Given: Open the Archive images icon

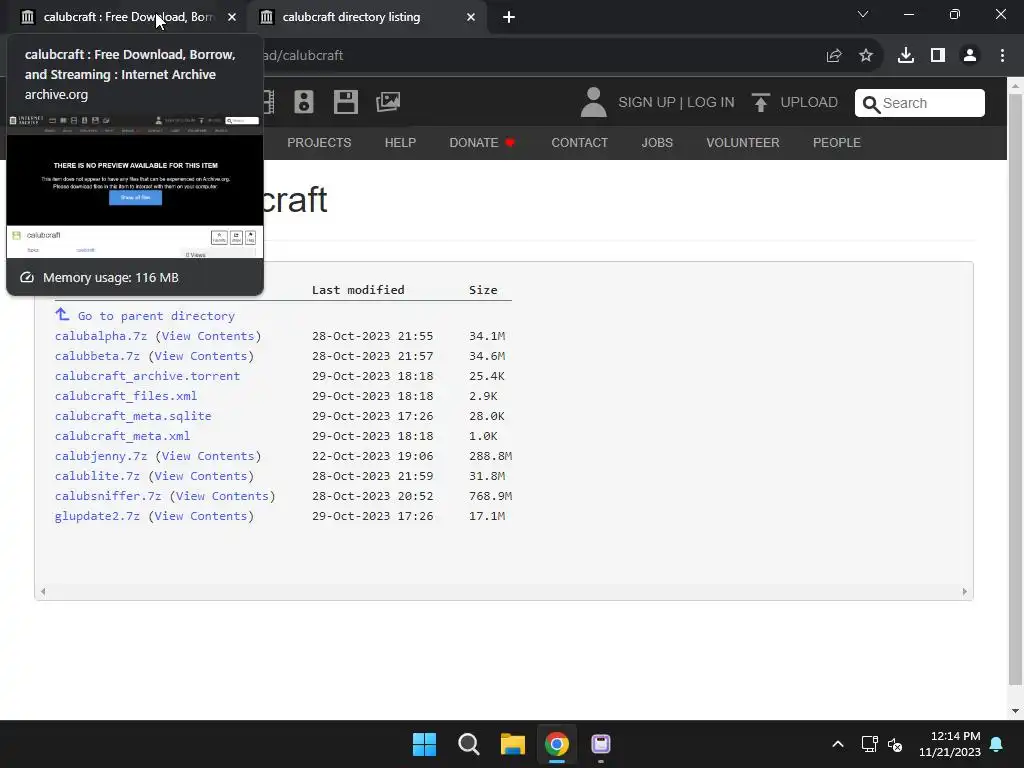Looking at the screenshot, I should coord(388,102).
